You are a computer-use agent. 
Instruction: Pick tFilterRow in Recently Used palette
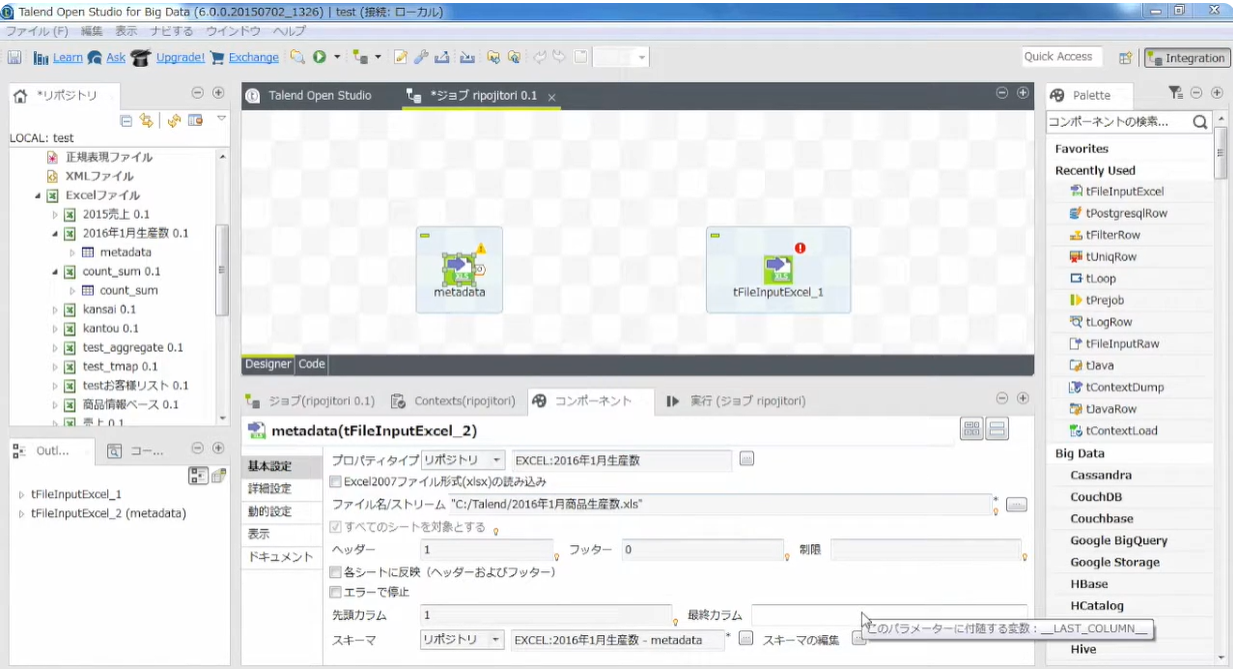click(x=1113, y=235)
